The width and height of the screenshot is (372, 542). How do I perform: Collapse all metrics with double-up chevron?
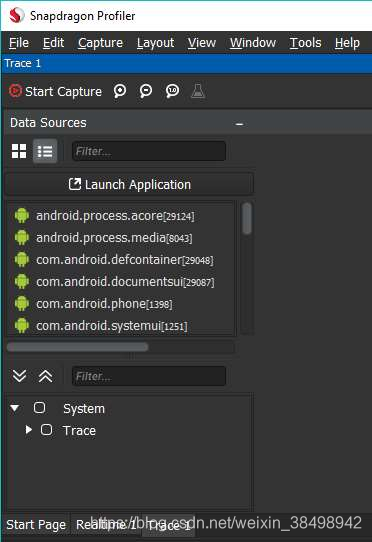pyautogui.click(x=45, y=376)
